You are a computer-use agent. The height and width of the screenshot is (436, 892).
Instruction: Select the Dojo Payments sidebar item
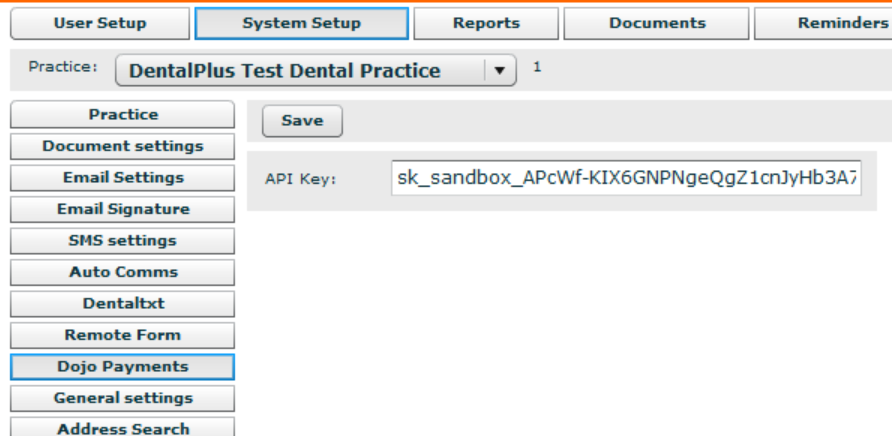(x=123, y=367)
